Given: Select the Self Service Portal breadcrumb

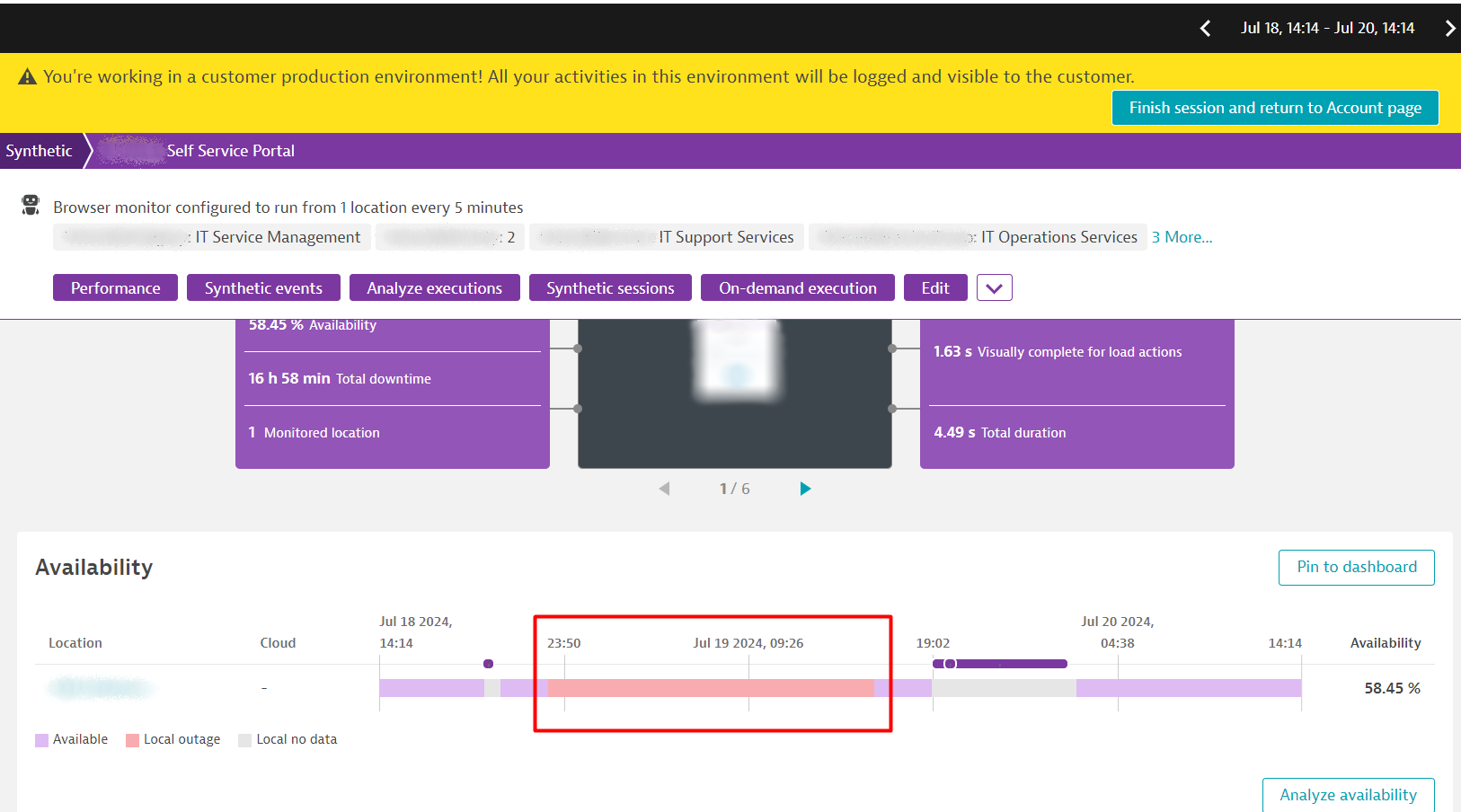Looking at the screenshot, I should (x=230, y=151).
